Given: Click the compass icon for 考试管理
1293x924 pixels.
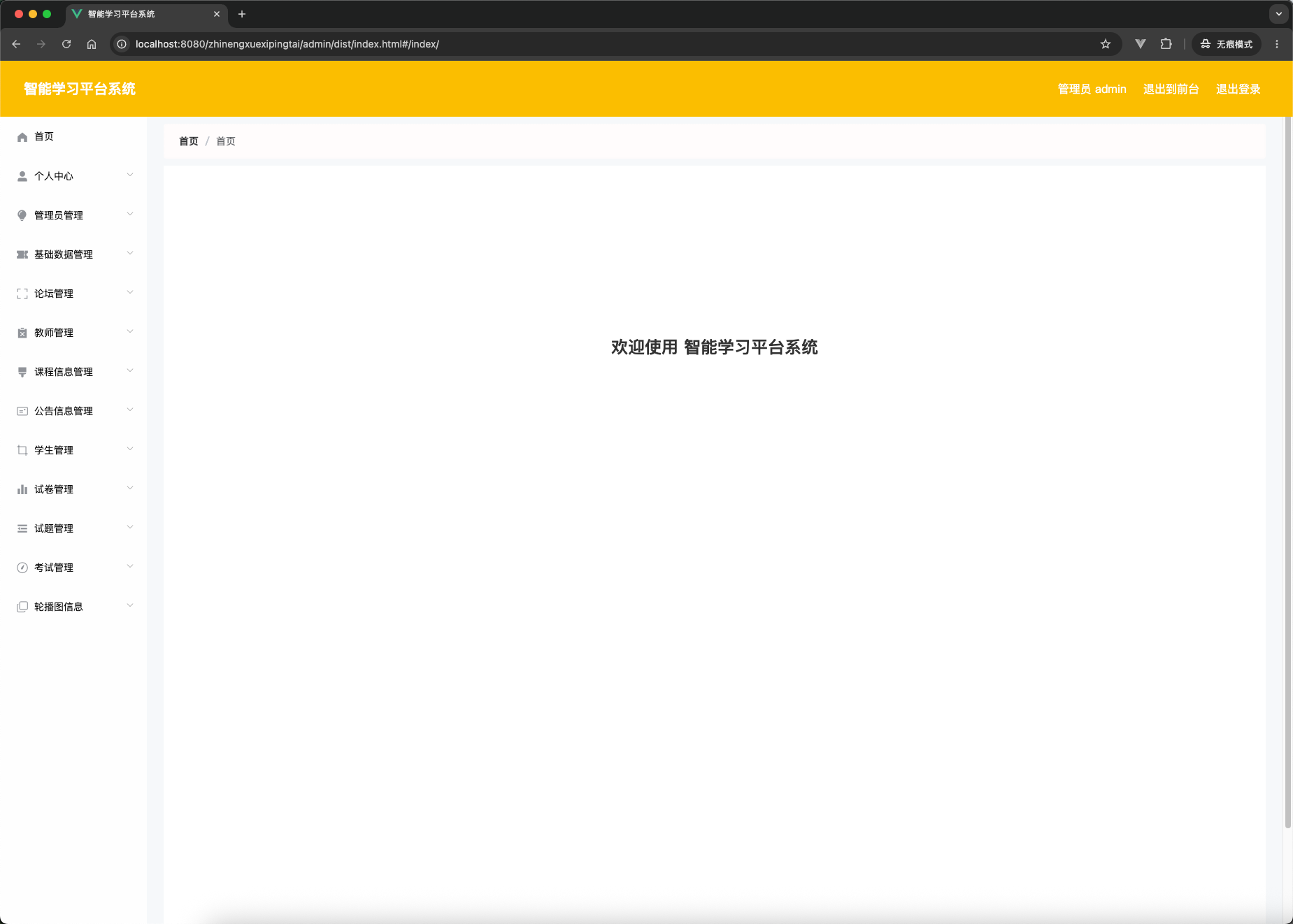Looking at the screenshot, I should [22, 568].
